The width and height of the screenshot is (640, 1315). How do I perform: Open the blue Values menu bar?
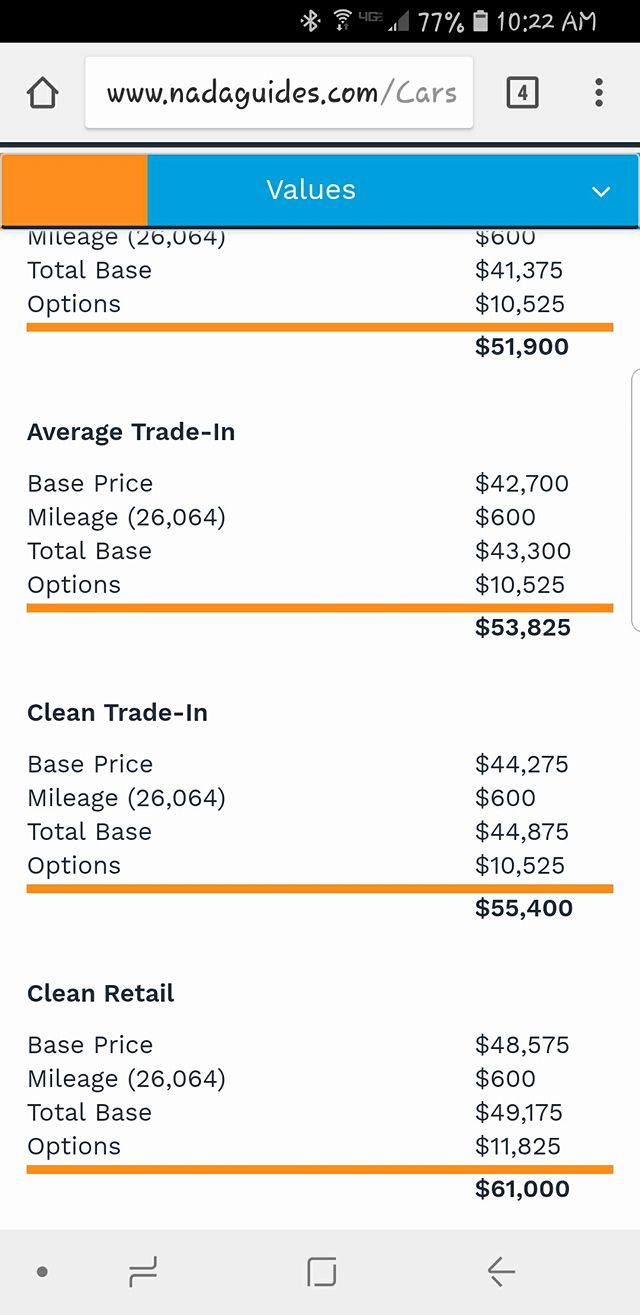coord(391,190)
